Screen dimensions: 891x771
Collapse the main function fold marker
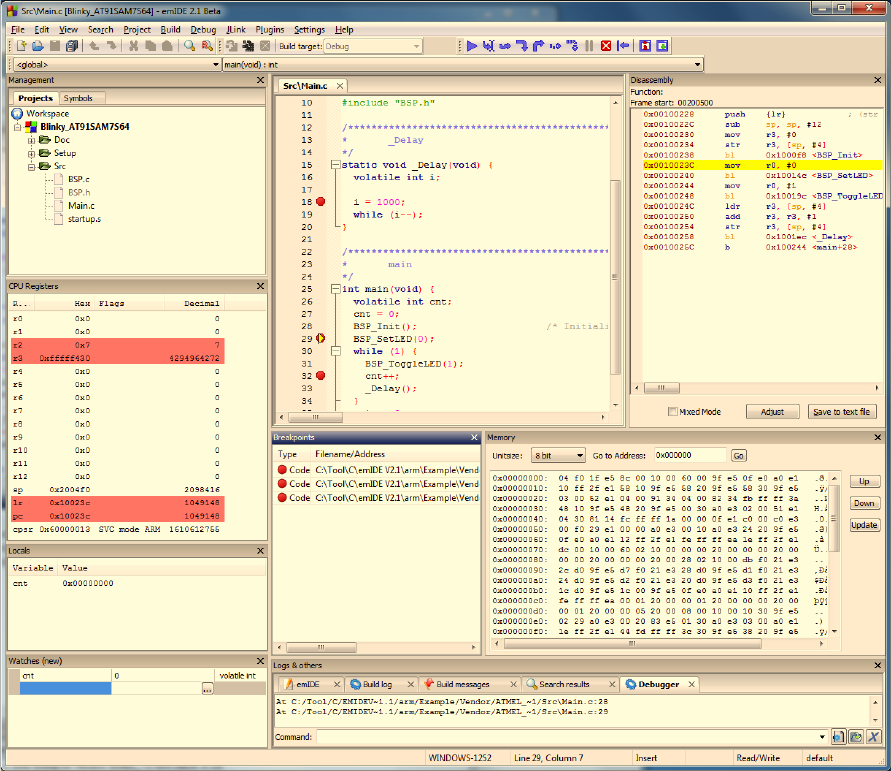pyautogui.click(x=334, y=289)
